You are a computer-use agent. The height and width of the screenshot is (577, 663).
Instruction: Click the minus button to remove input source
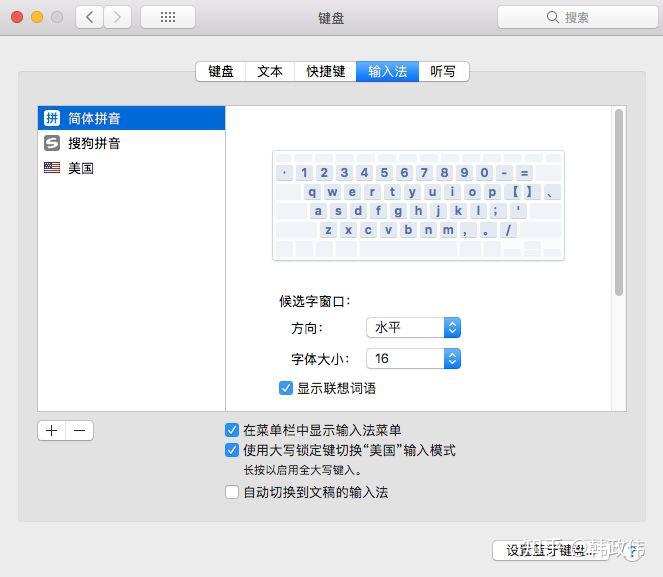tap(79, 431)
